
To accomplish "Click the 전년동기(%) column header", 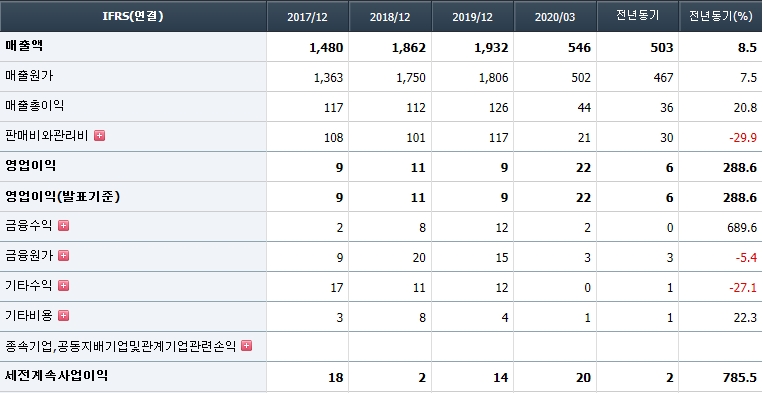I will (721, 17).
